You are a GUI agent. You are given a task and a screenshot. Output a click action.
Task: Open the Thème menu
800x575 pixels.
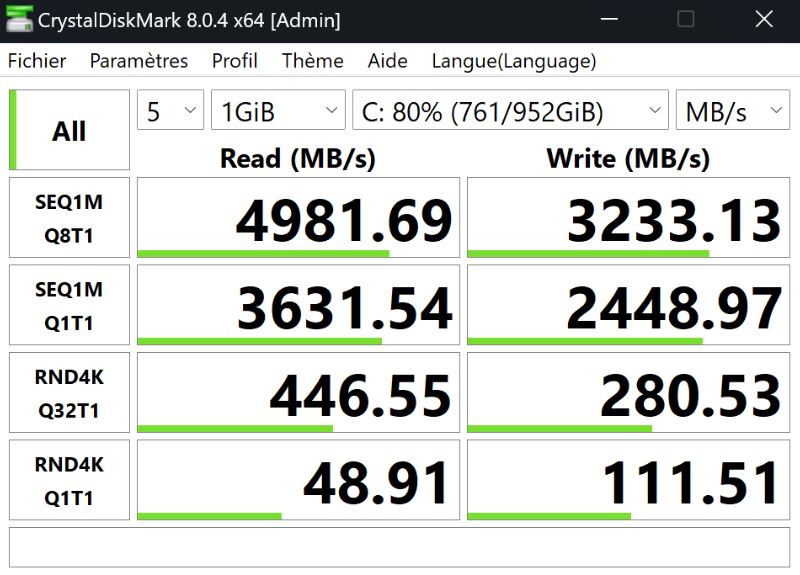point(313,61)
